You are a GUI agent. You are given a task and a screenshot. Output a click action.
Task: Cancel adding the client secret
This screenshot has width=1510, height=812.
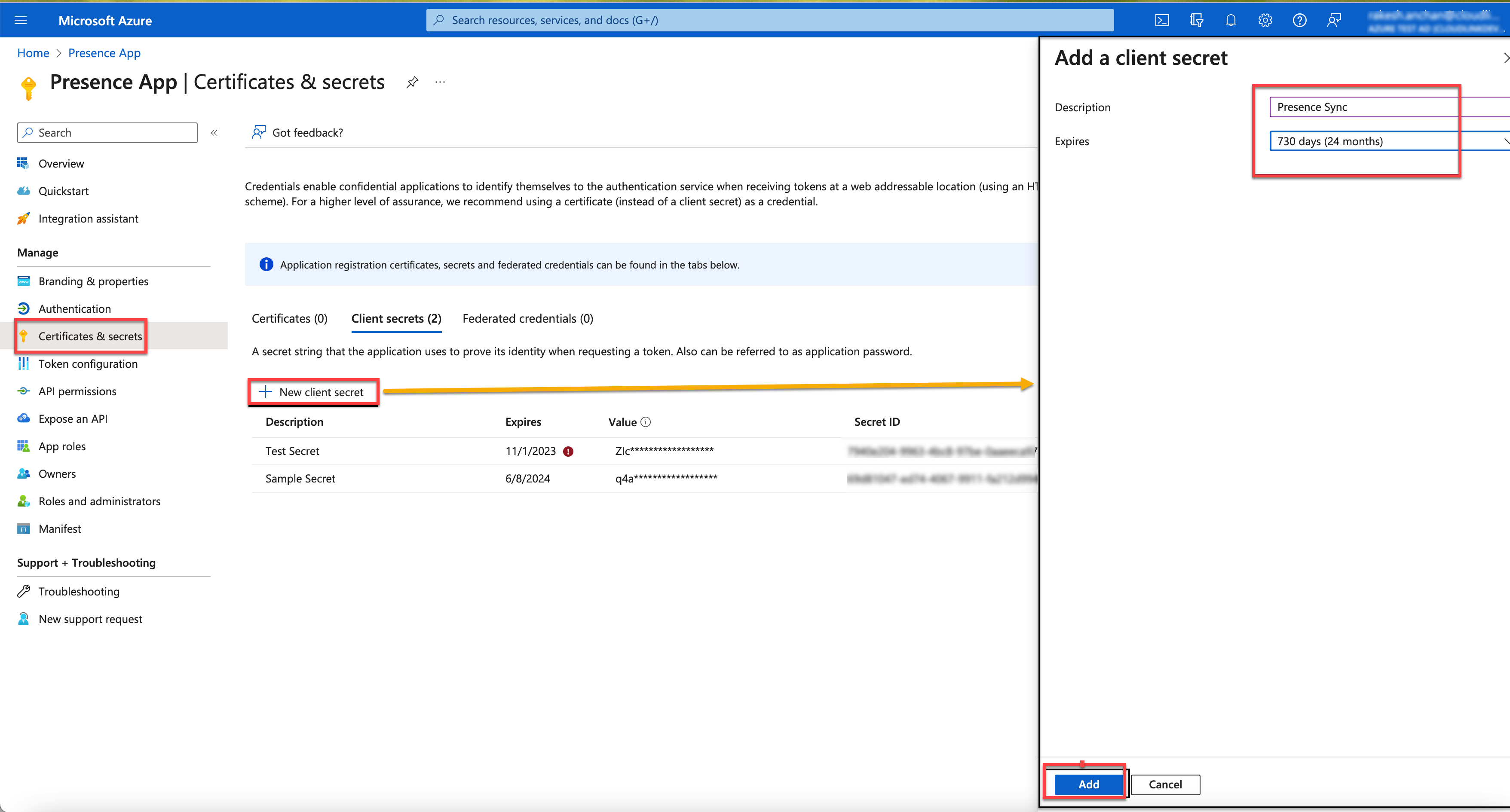(1164, 784)
